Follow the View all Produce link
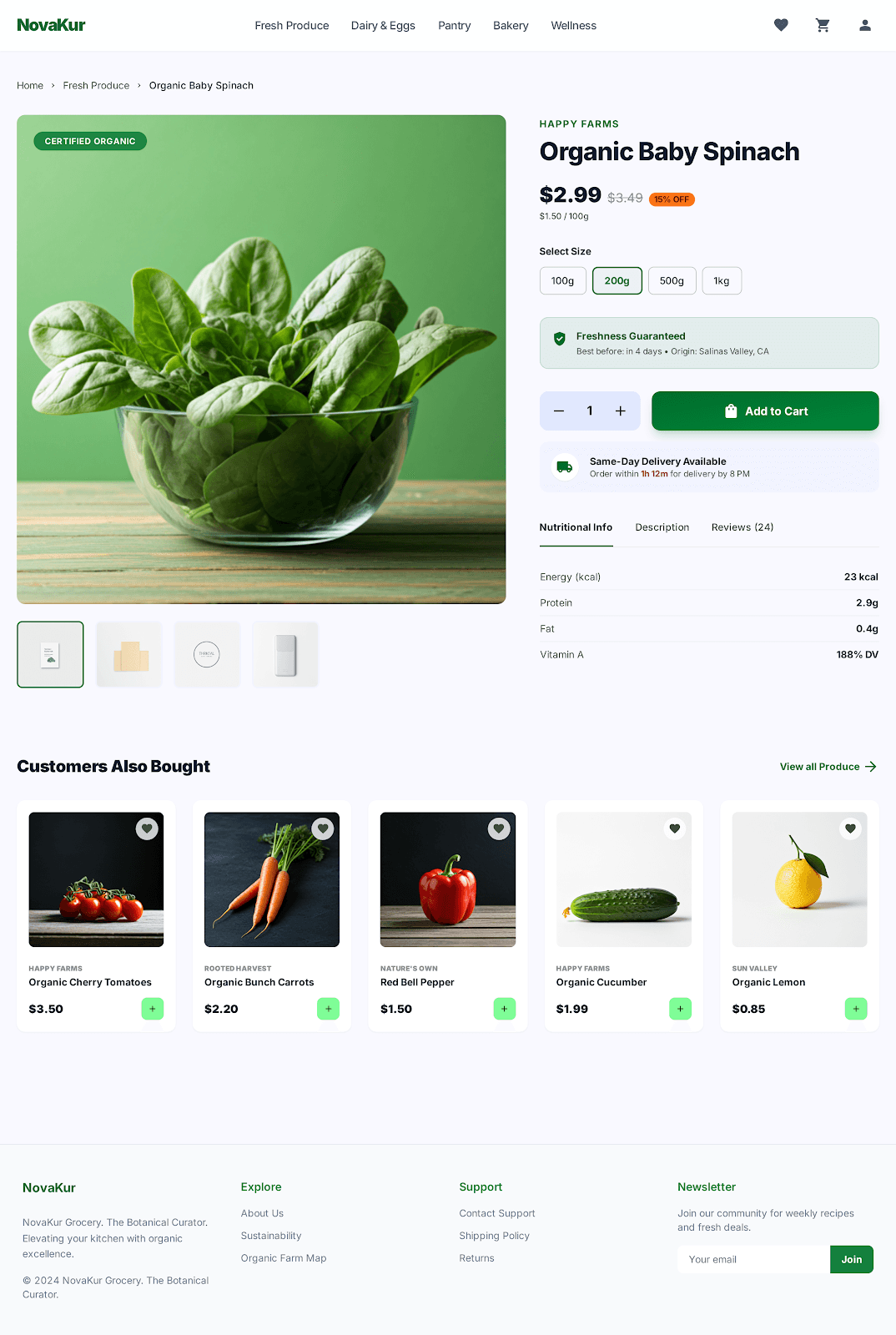The image size is (896, 1335). pyautogui.click(x=828, y=767)
